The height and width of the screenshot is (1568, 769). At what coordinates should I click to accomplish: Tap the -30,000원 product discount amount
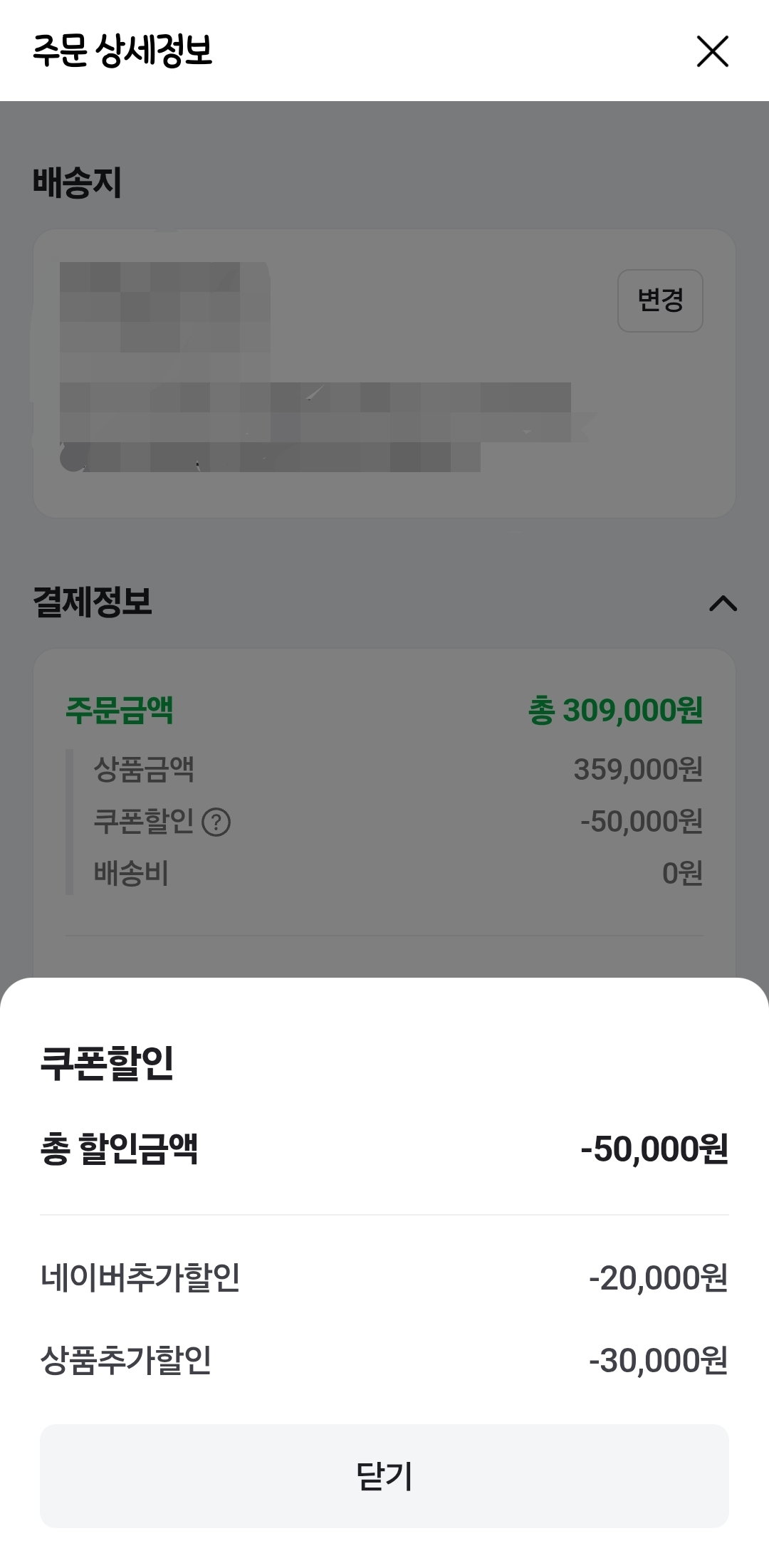pyautogui.click(x=658, y=1360)
